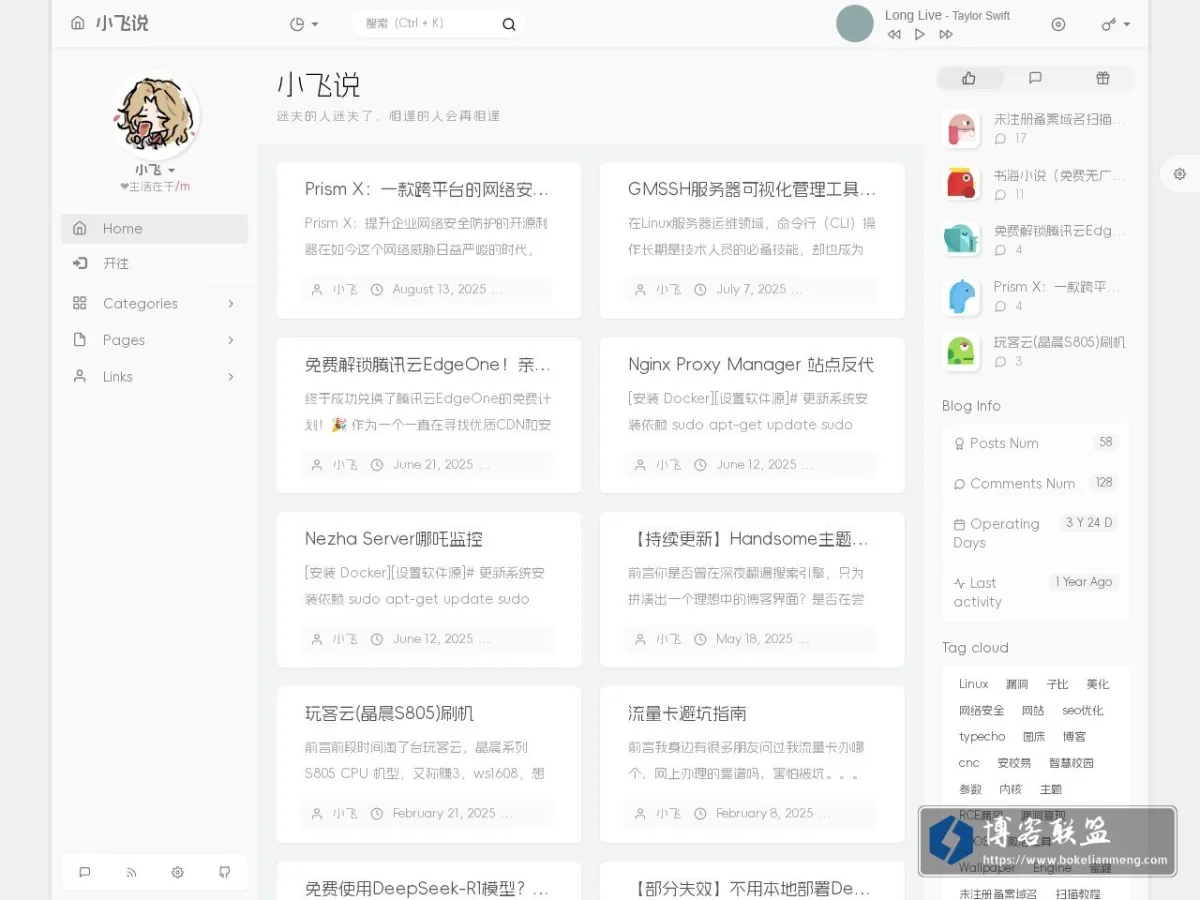The image size is (1200, 900).
Task: Switch to the comment bubble tab
Action: click(x=1035, y=78)
